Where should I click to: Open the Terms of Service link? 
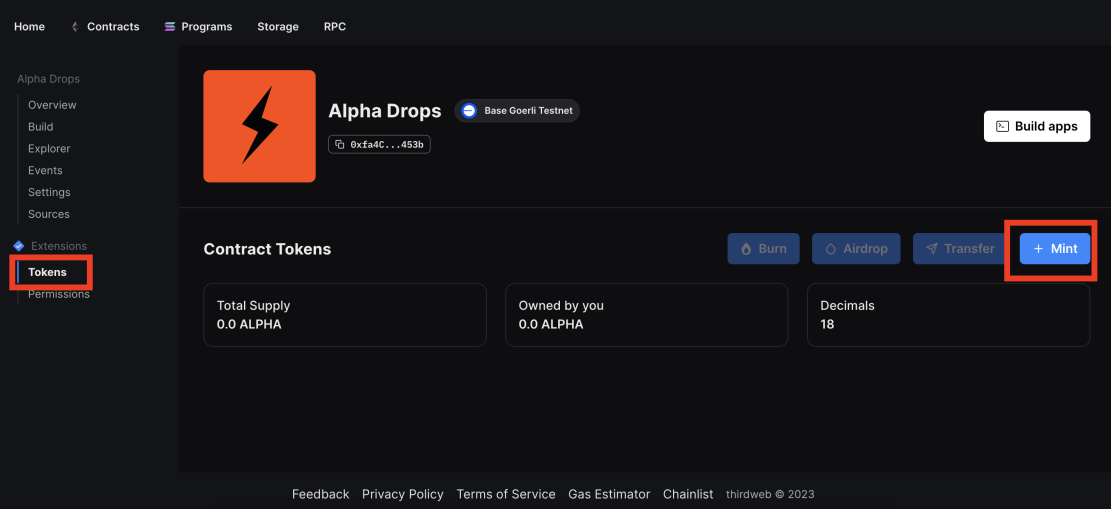[506, 494]
